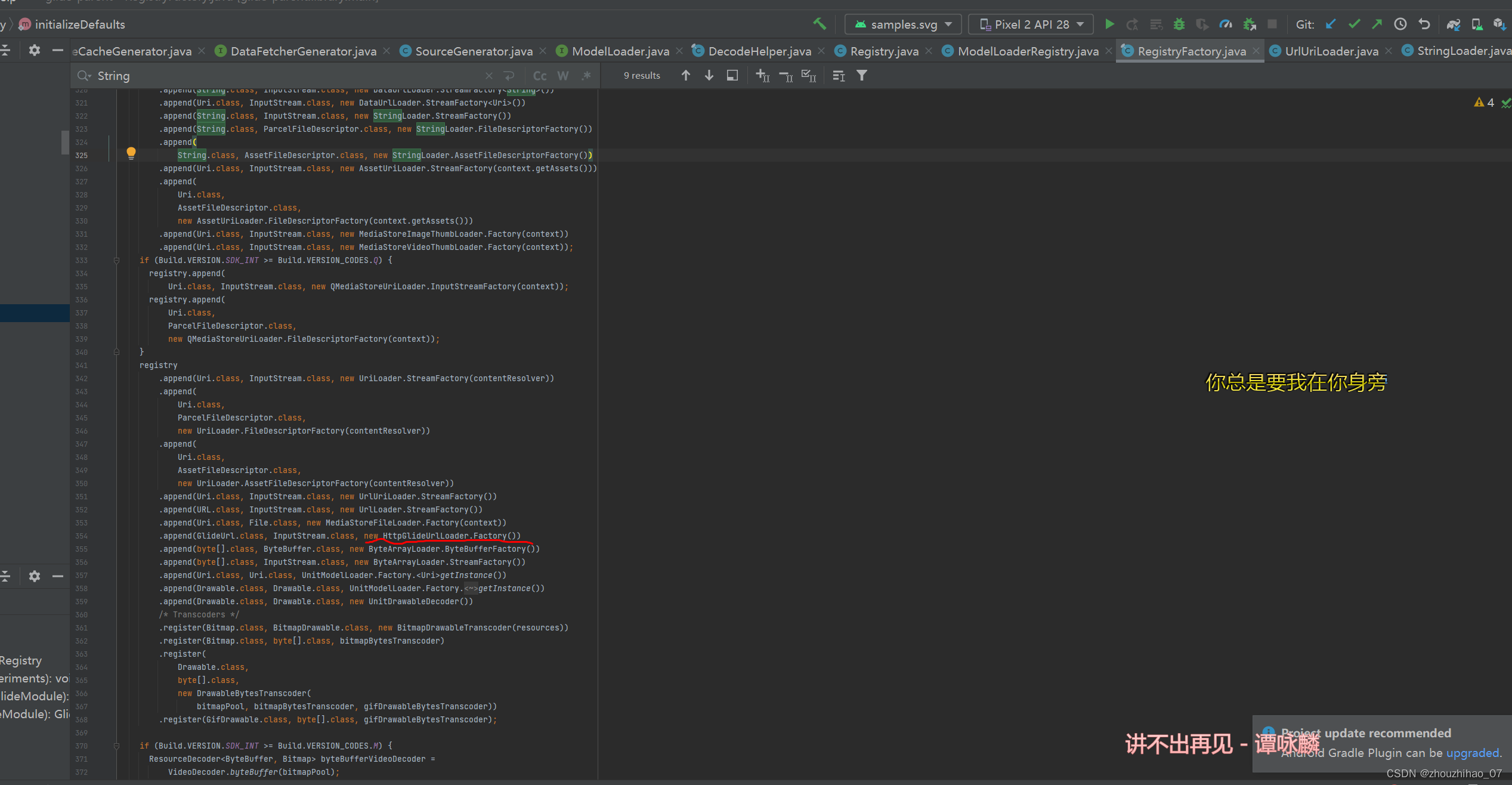1512x785 pixels.
Task: Start debugging with the green bug icon
Action: coord(1179,24)
